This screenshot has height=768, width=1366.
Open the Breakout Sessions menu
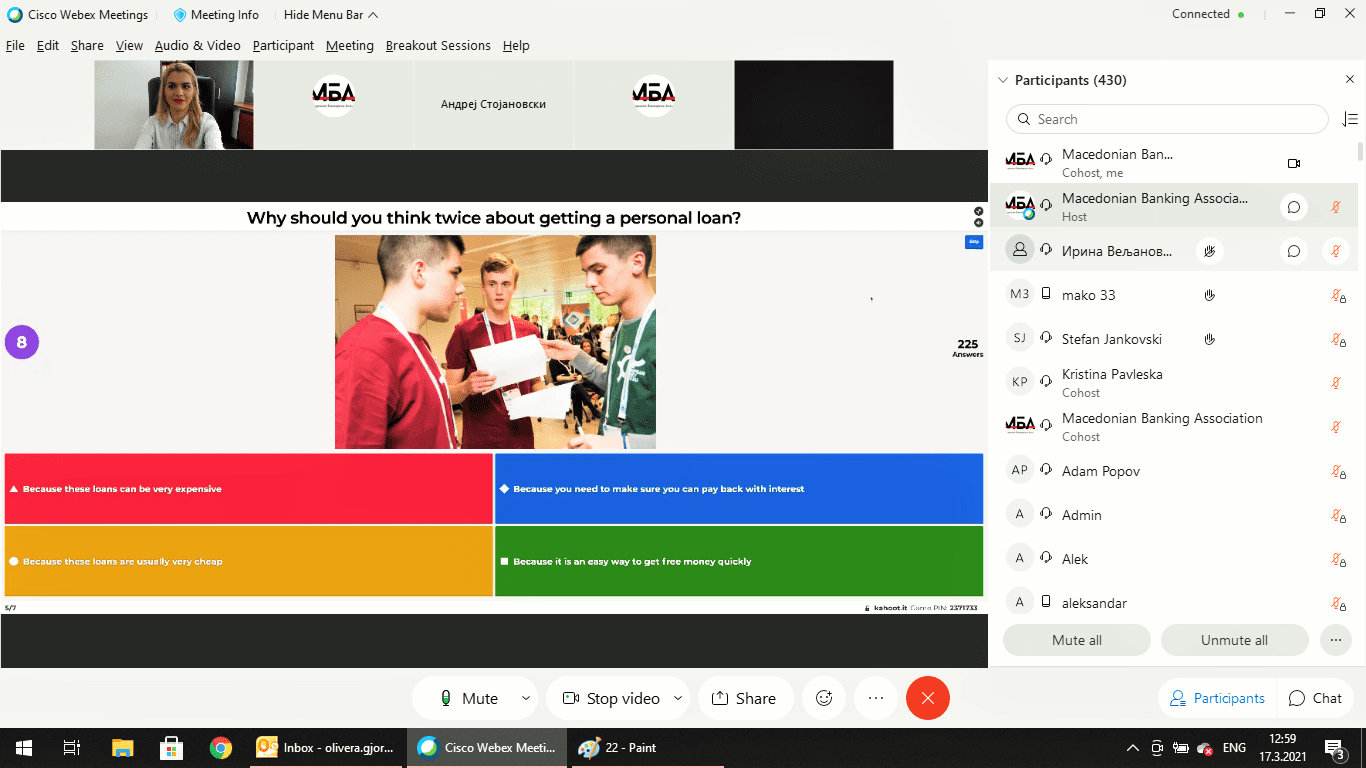tap(438, 46)
